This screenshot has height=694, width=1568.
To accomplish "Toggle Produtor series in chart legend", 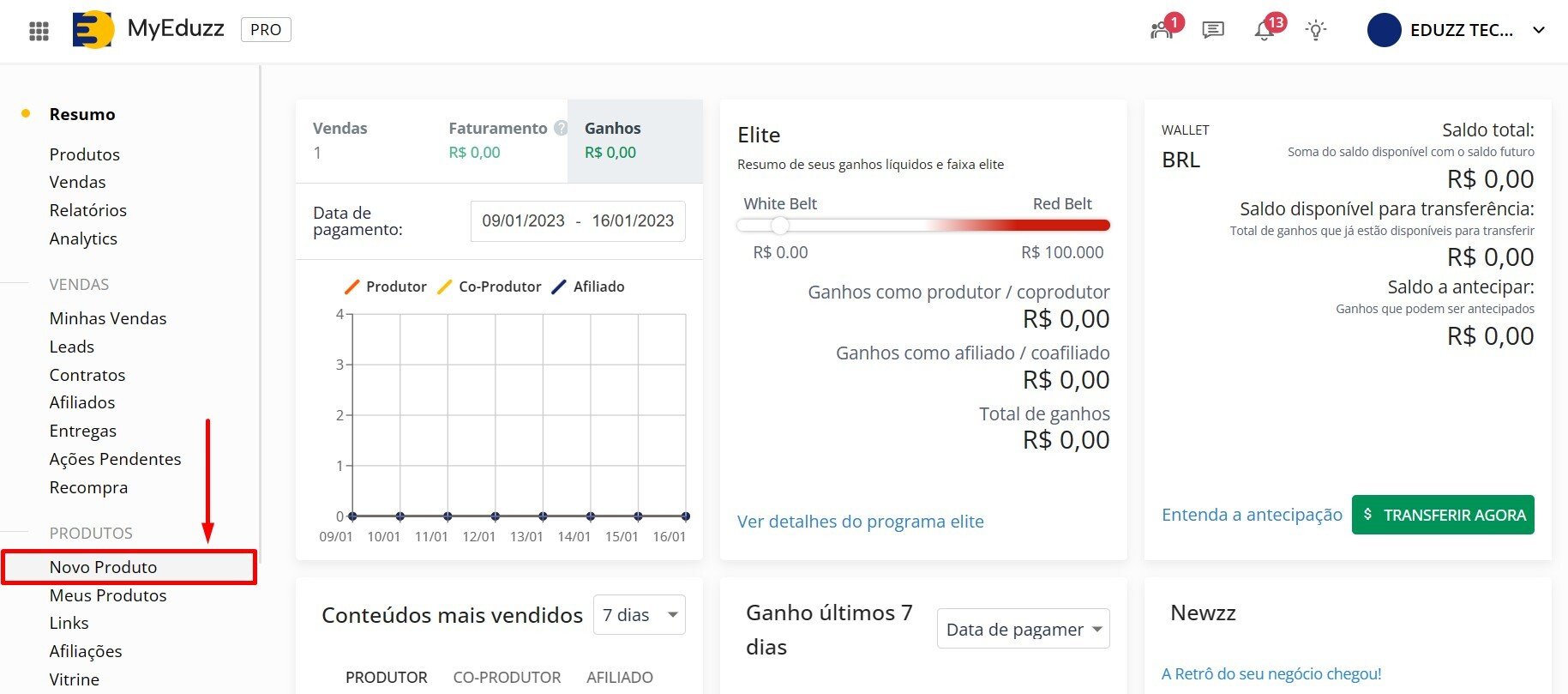I will (x=386, y=287).
